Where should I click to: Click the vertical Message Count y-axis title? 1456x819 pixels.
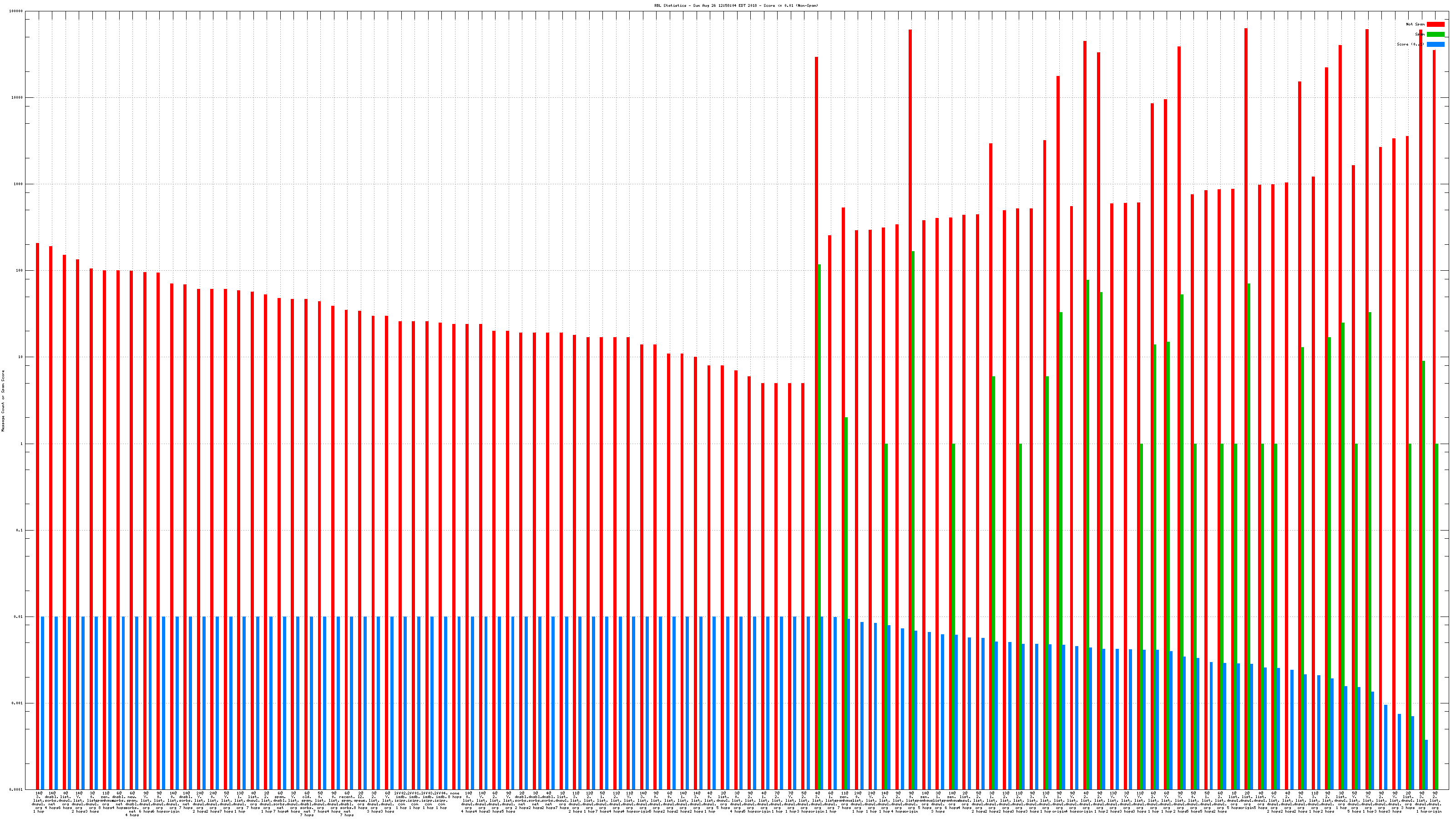tap(3, 401)
